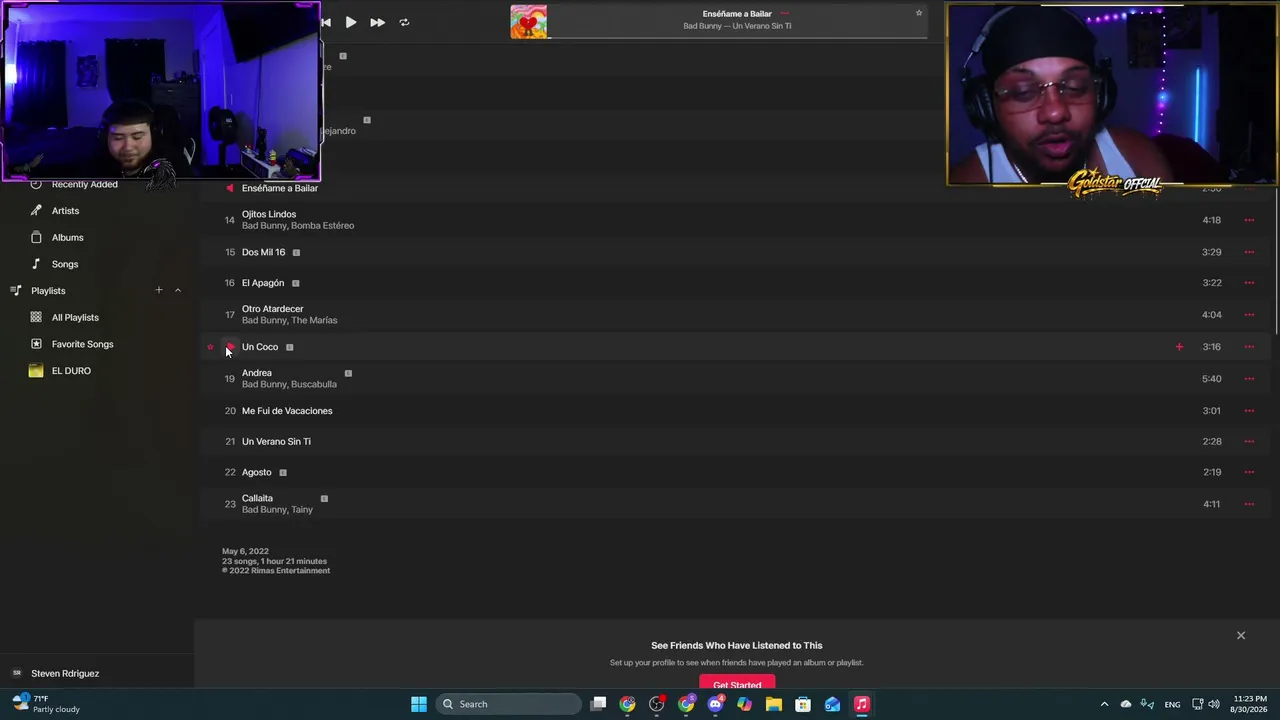Viewport: 1280px width, 720px height.
Task: Open the Albums library section
Action: tap(67, 238)
